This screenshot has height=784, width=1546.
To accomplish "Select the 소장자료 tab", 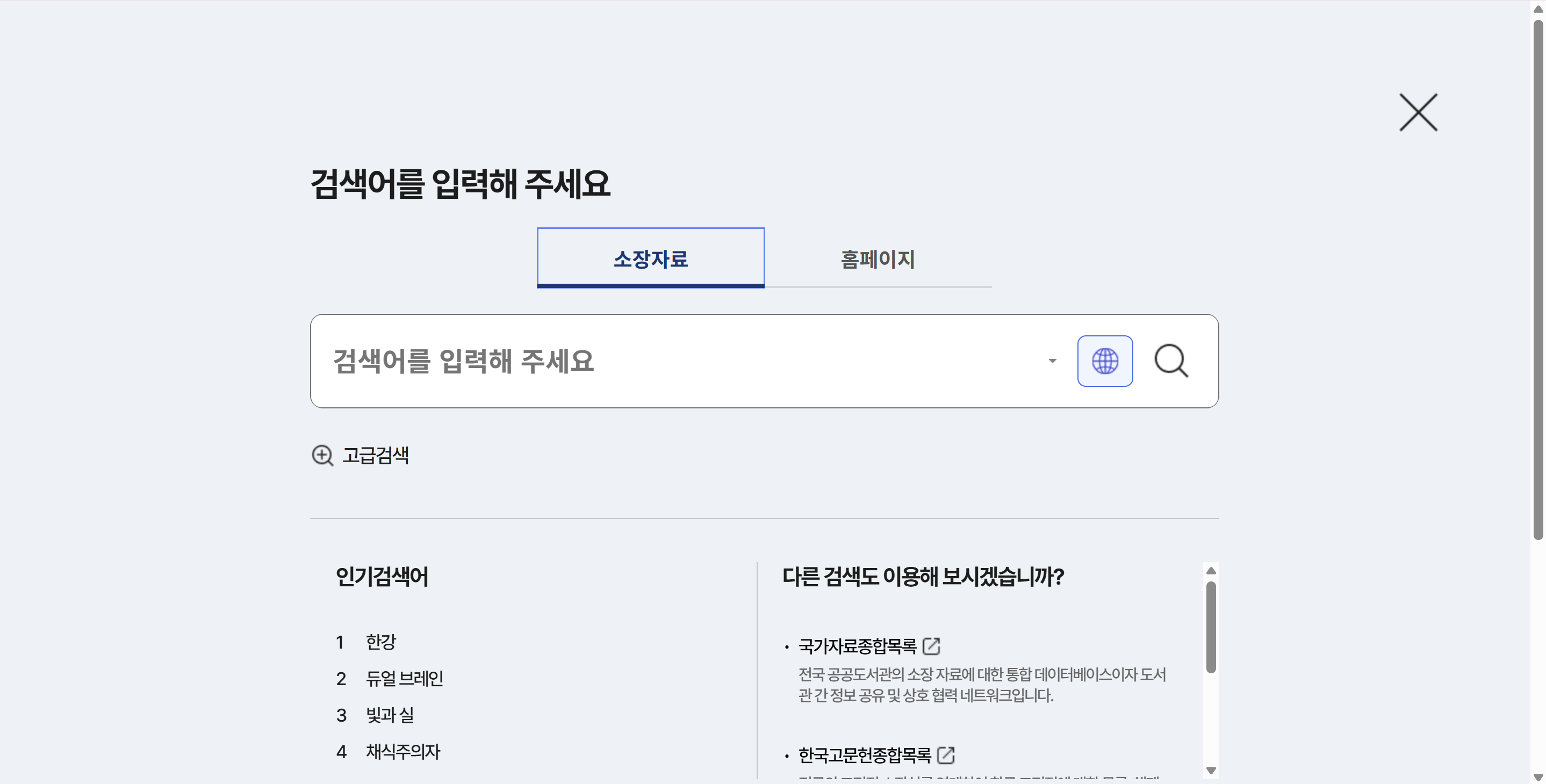I will pos(650,258).
